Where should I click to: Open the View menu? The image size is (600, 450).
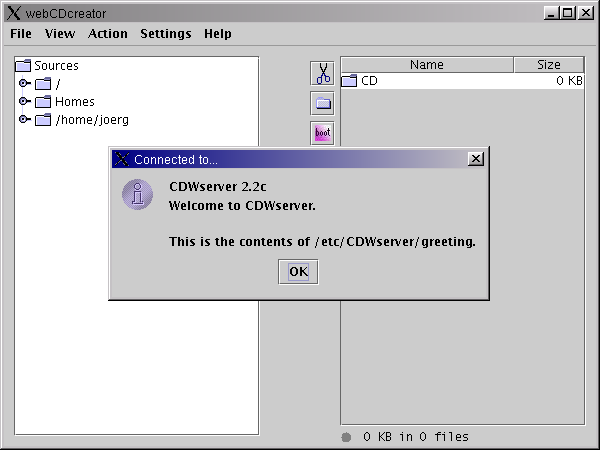(x=60, y=34)
